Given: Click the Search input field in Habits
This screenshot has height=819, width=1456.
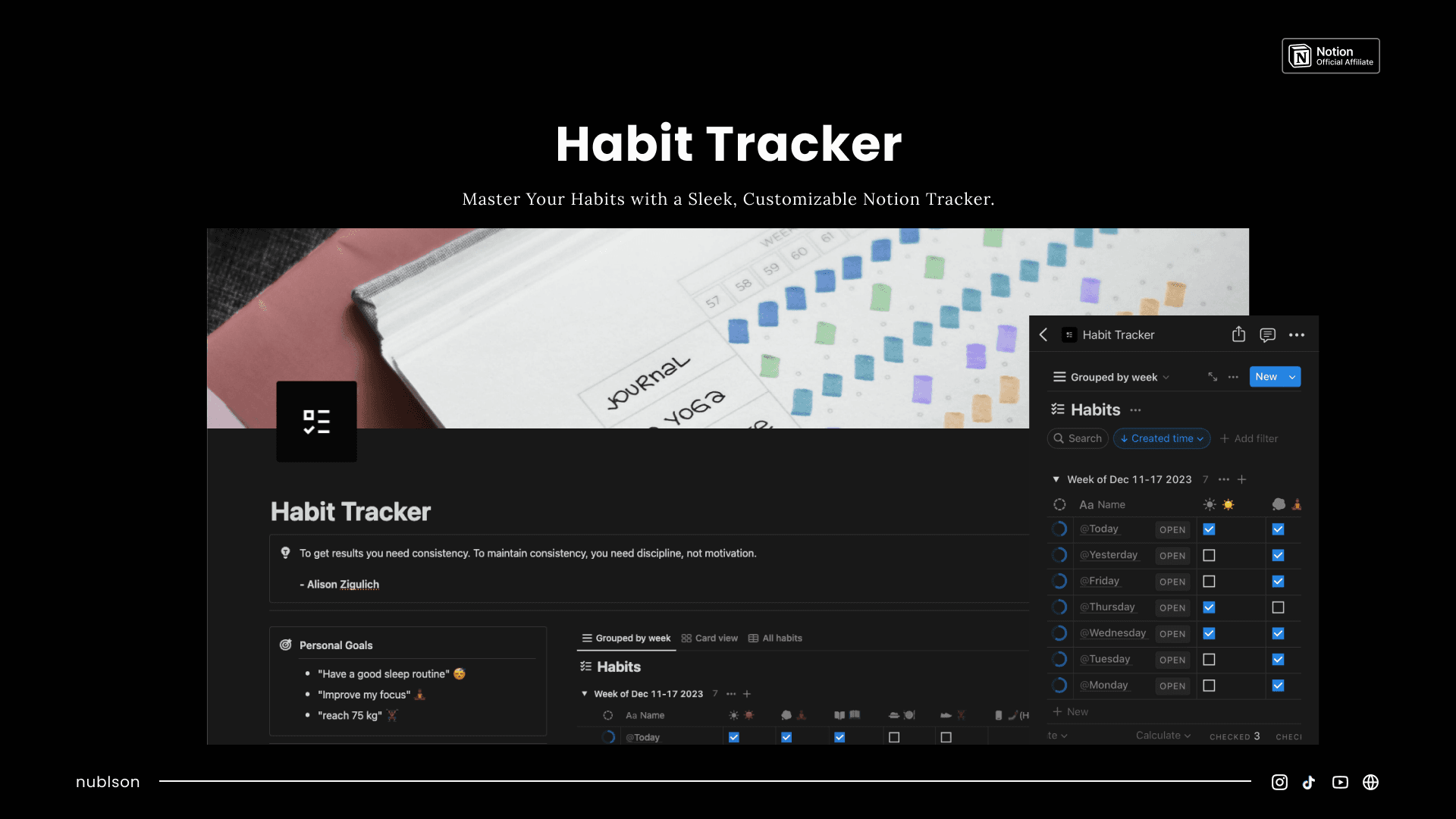Looking at the screenshot, I should point(1078,438).
